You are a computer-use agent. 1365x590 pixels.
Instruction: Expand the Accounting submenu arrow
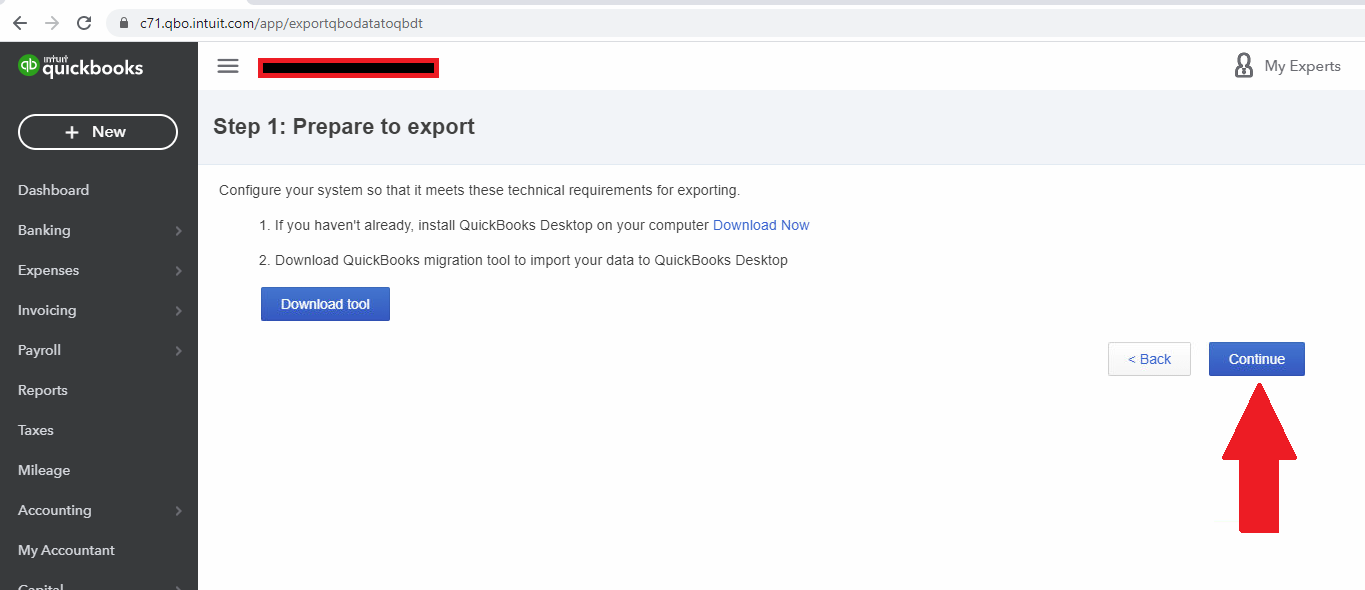179,511
